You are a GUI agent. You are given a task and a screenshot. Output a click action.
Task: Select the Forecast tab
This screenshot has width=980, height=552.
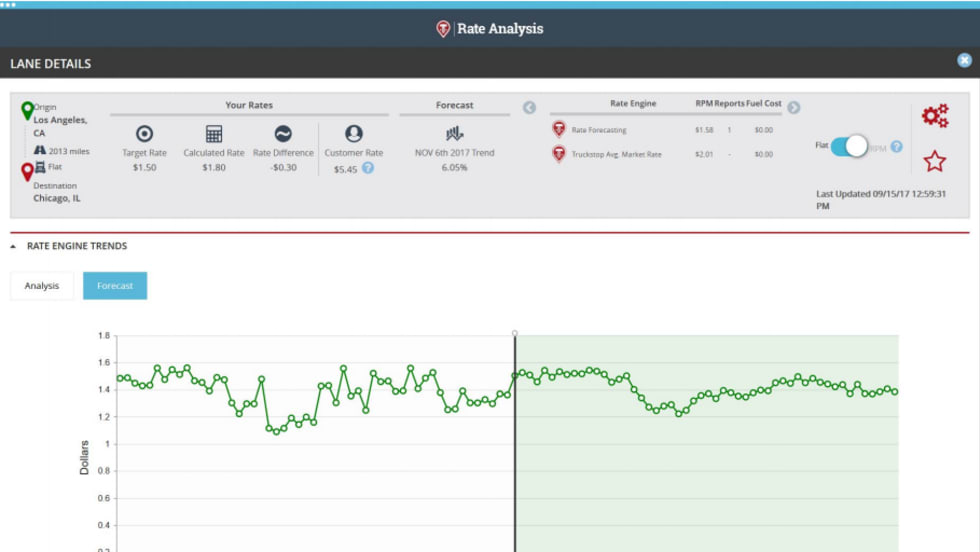pos(115,286)
